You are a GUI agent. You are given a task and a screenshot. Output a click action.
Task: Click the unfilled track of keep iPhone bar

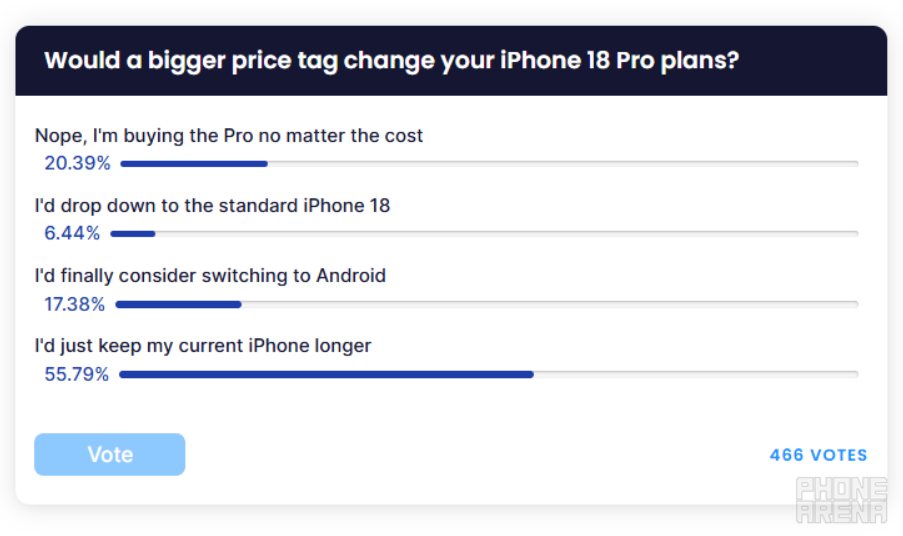[696, 374]
